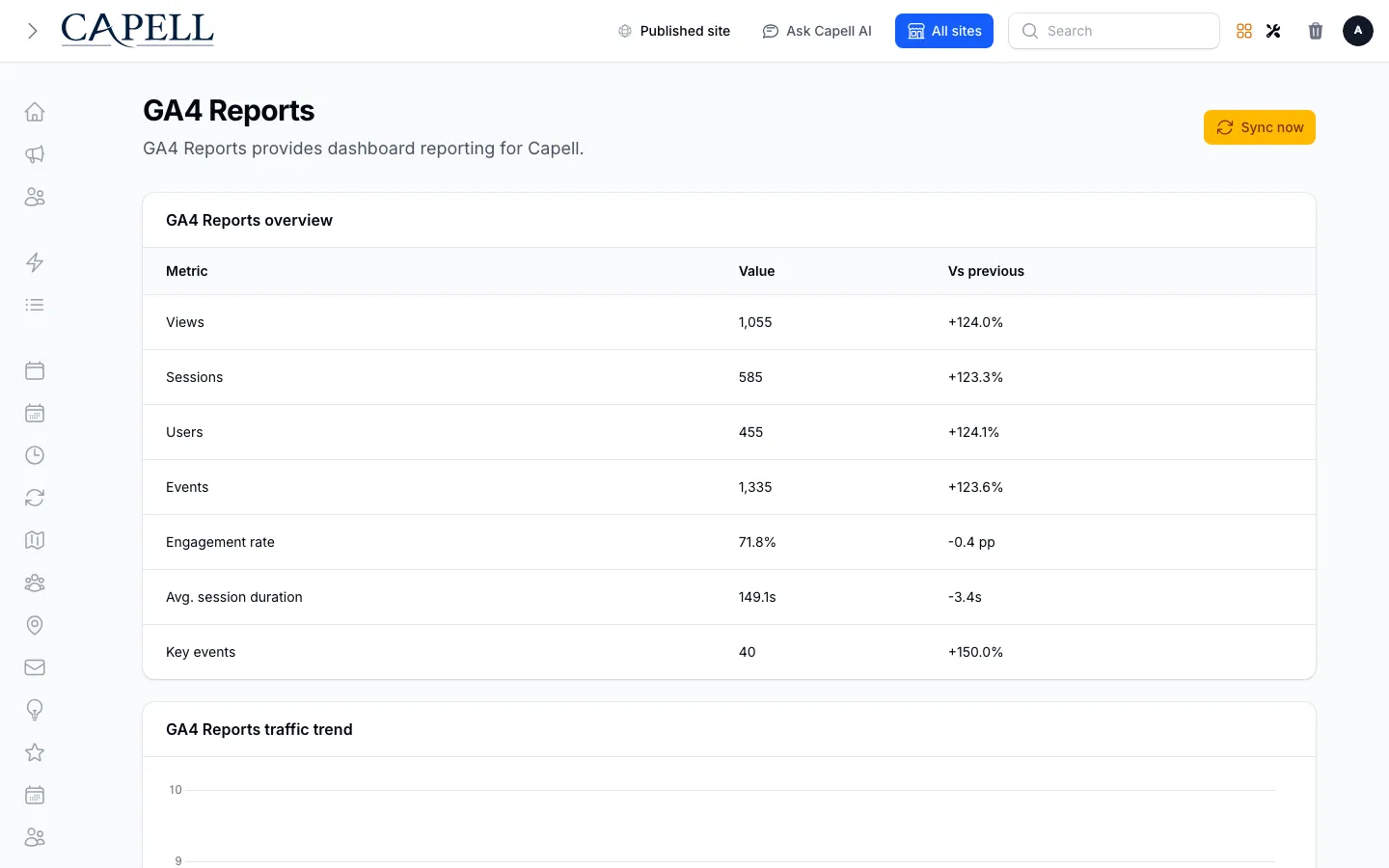Click the users icon below the megaphone
Screen dimensions: 1389x868
tap(35, 197)
